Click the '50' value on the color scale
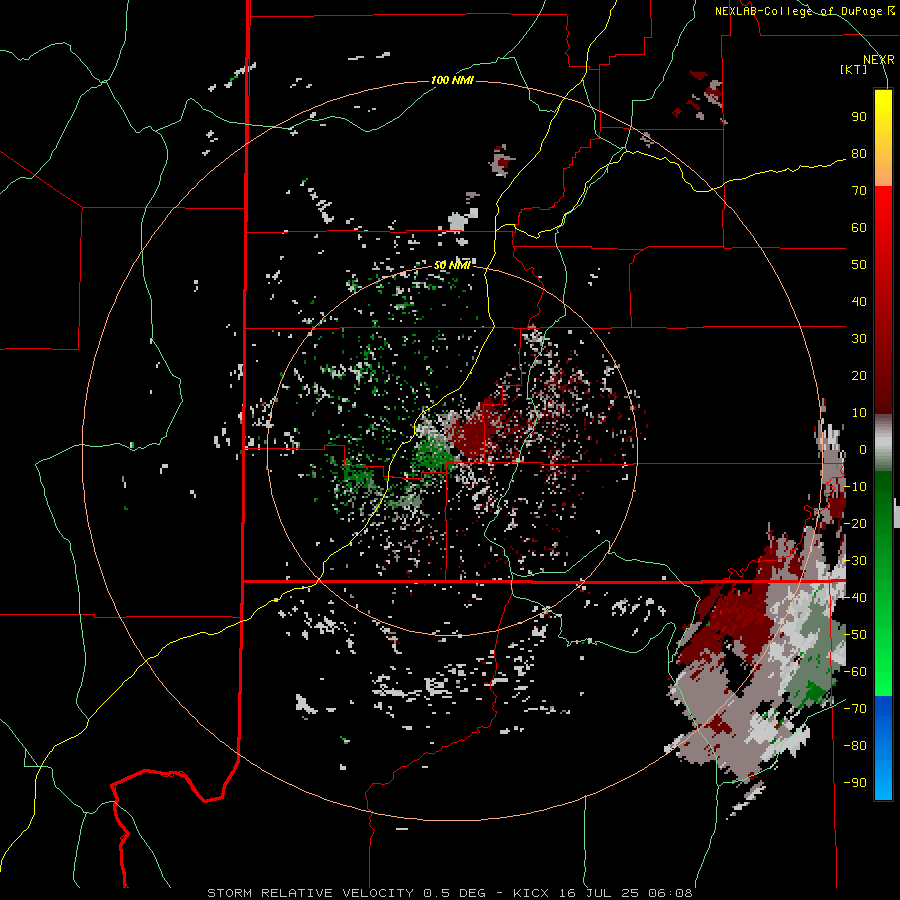 (x=859, y=265)
